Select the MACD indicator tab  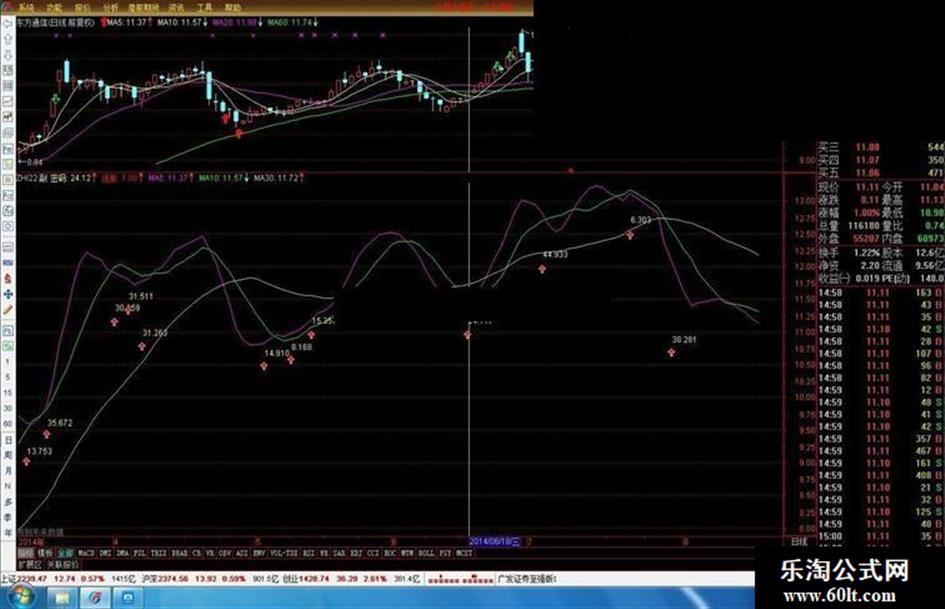(86, 553)
